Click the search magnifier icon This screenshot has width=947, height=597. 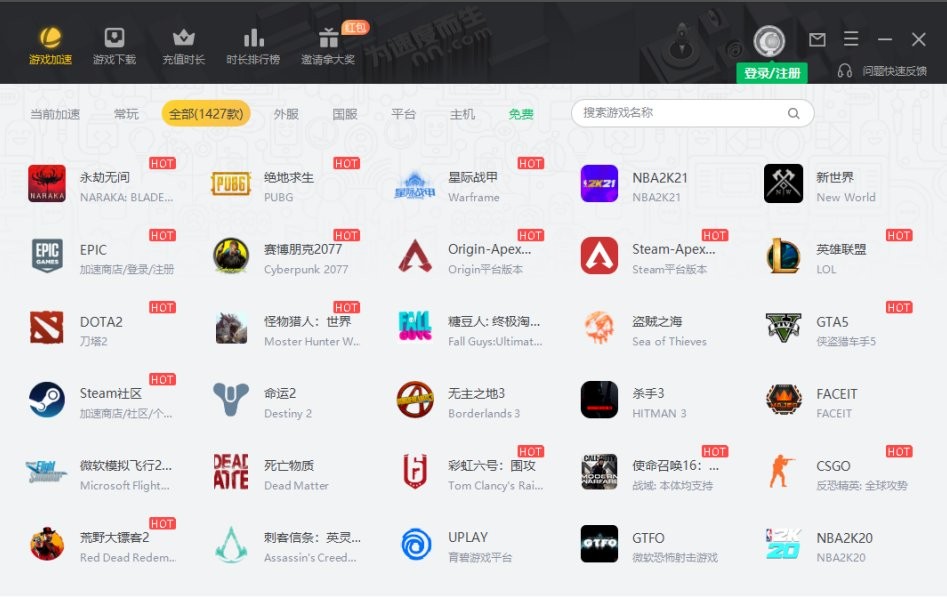point(793,114)
